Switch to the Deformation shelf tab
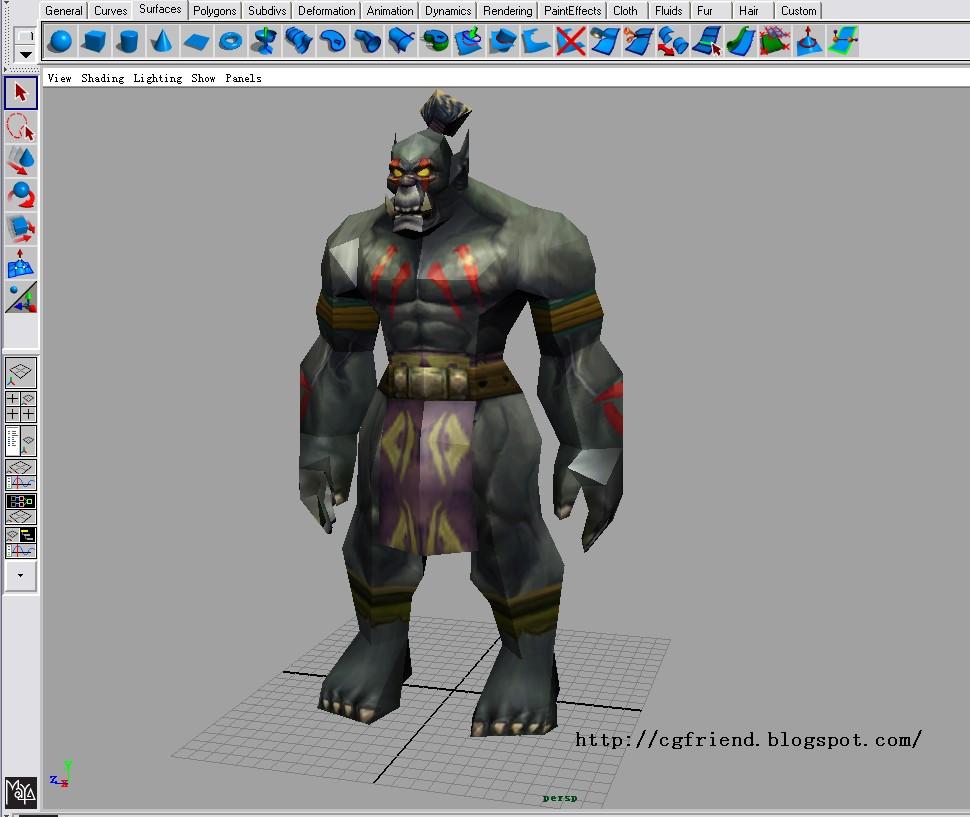This screenshot has height=817, width=970. point(327,11)
